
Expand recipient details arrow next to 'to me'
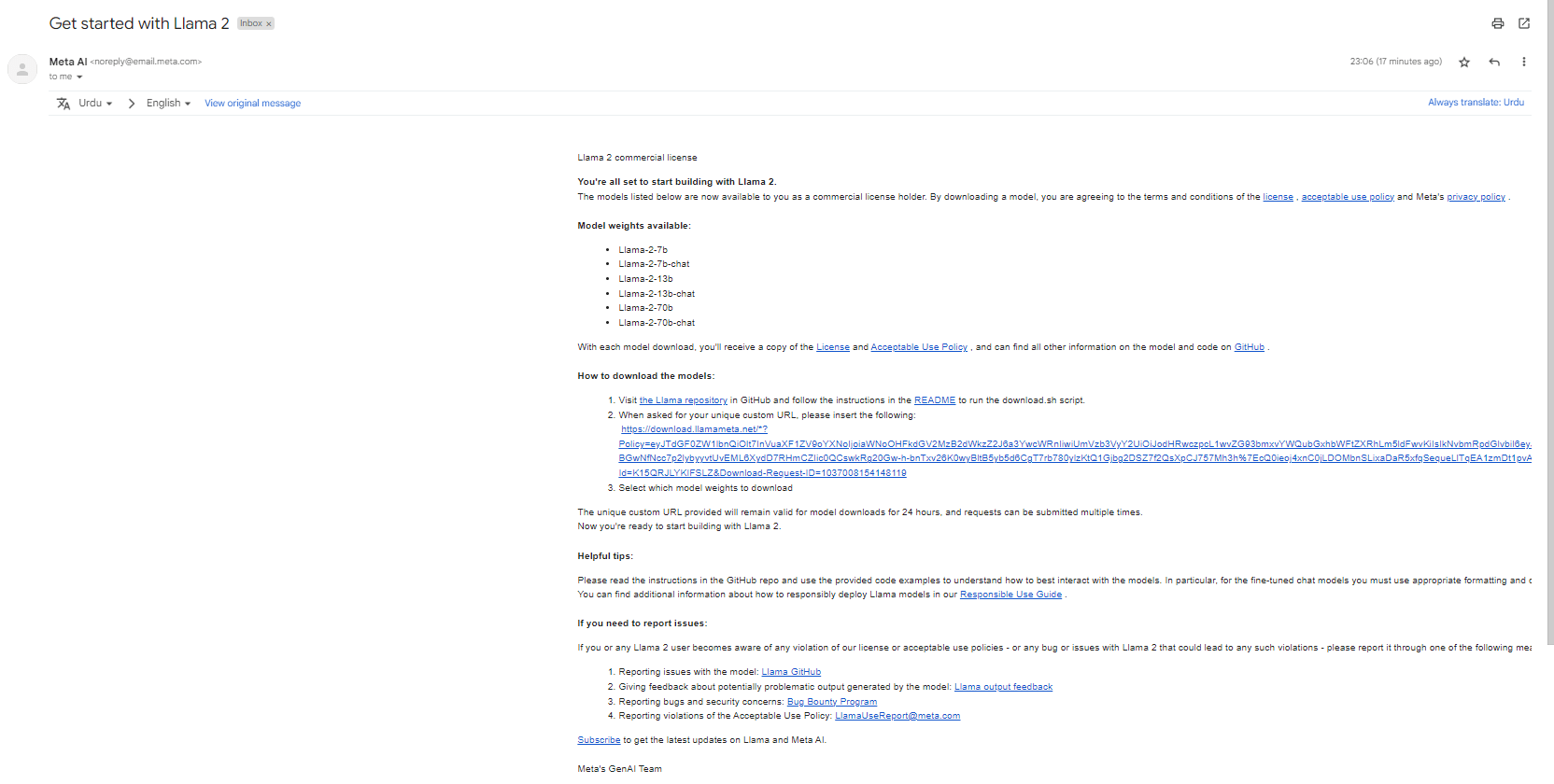click(79, 77)
